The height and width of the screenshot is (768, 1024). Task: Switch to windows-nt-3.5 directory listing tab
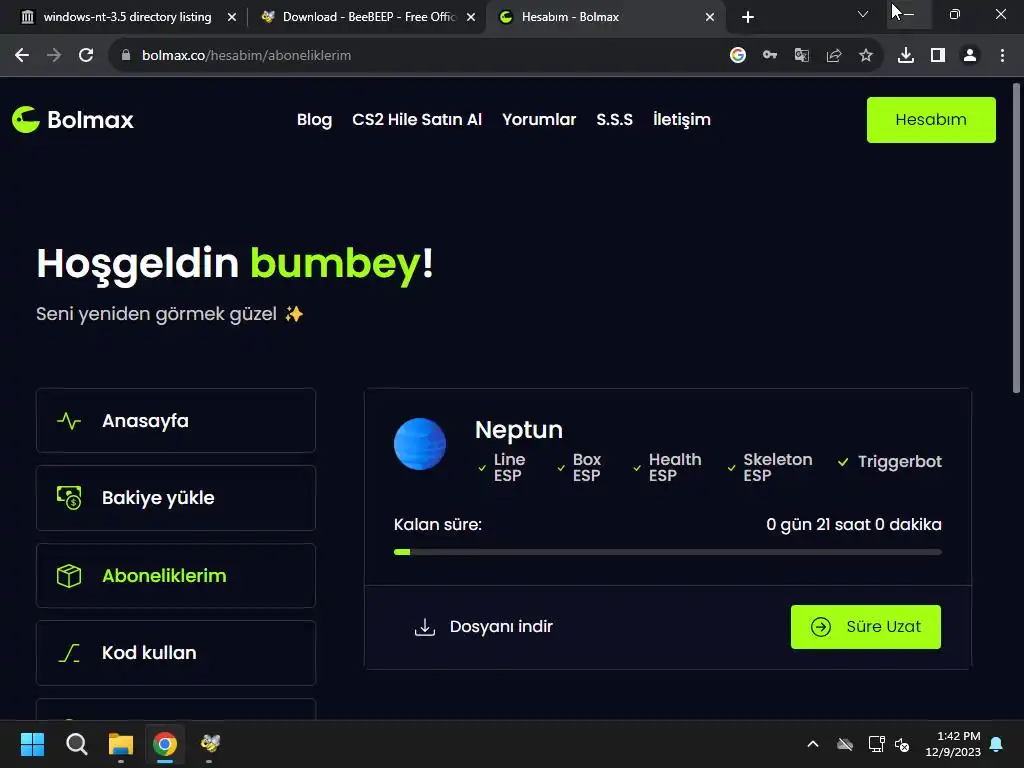127,17
